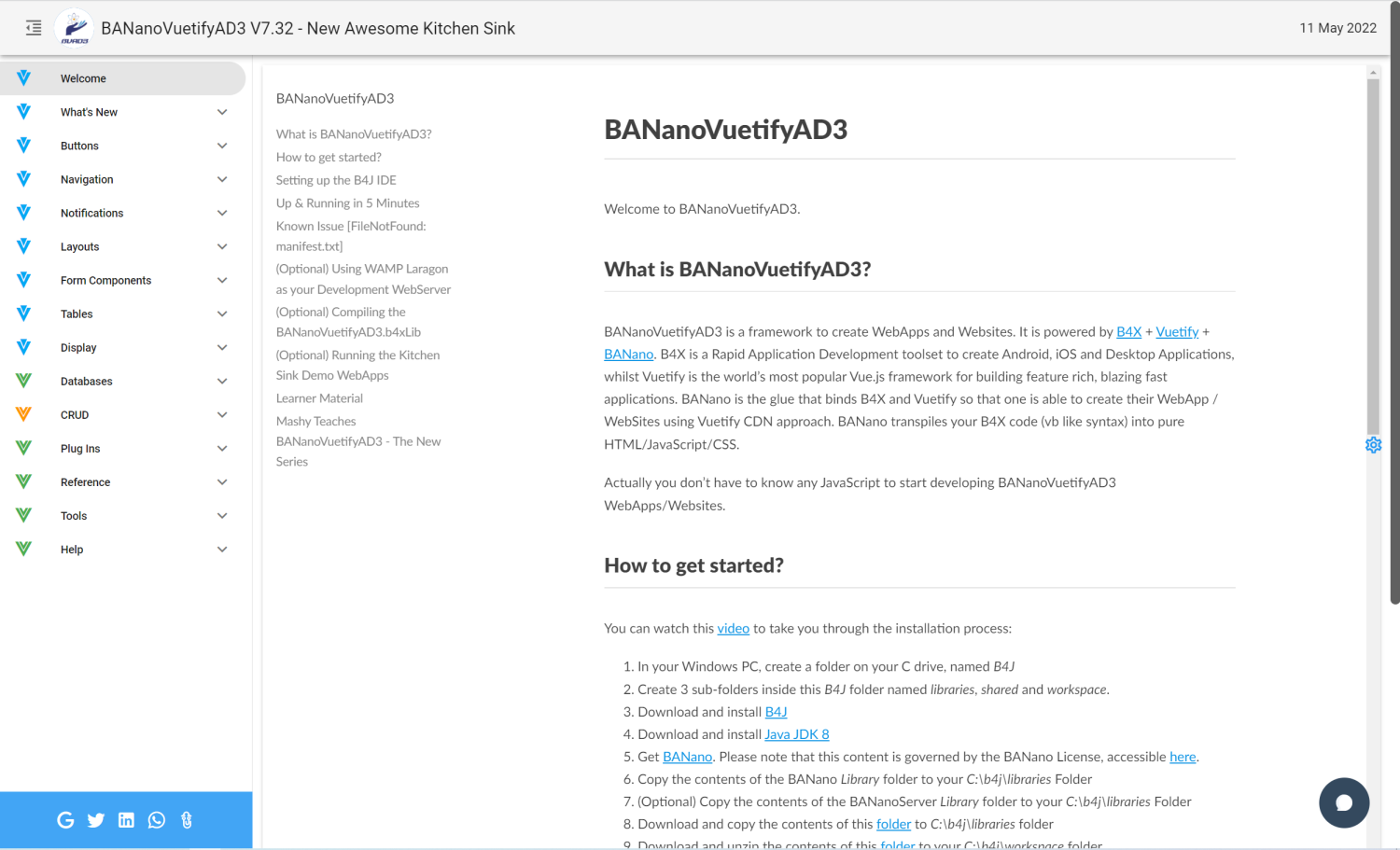
Task: Click the content panel's vertical scrollbar
Action: point(1373,257)
